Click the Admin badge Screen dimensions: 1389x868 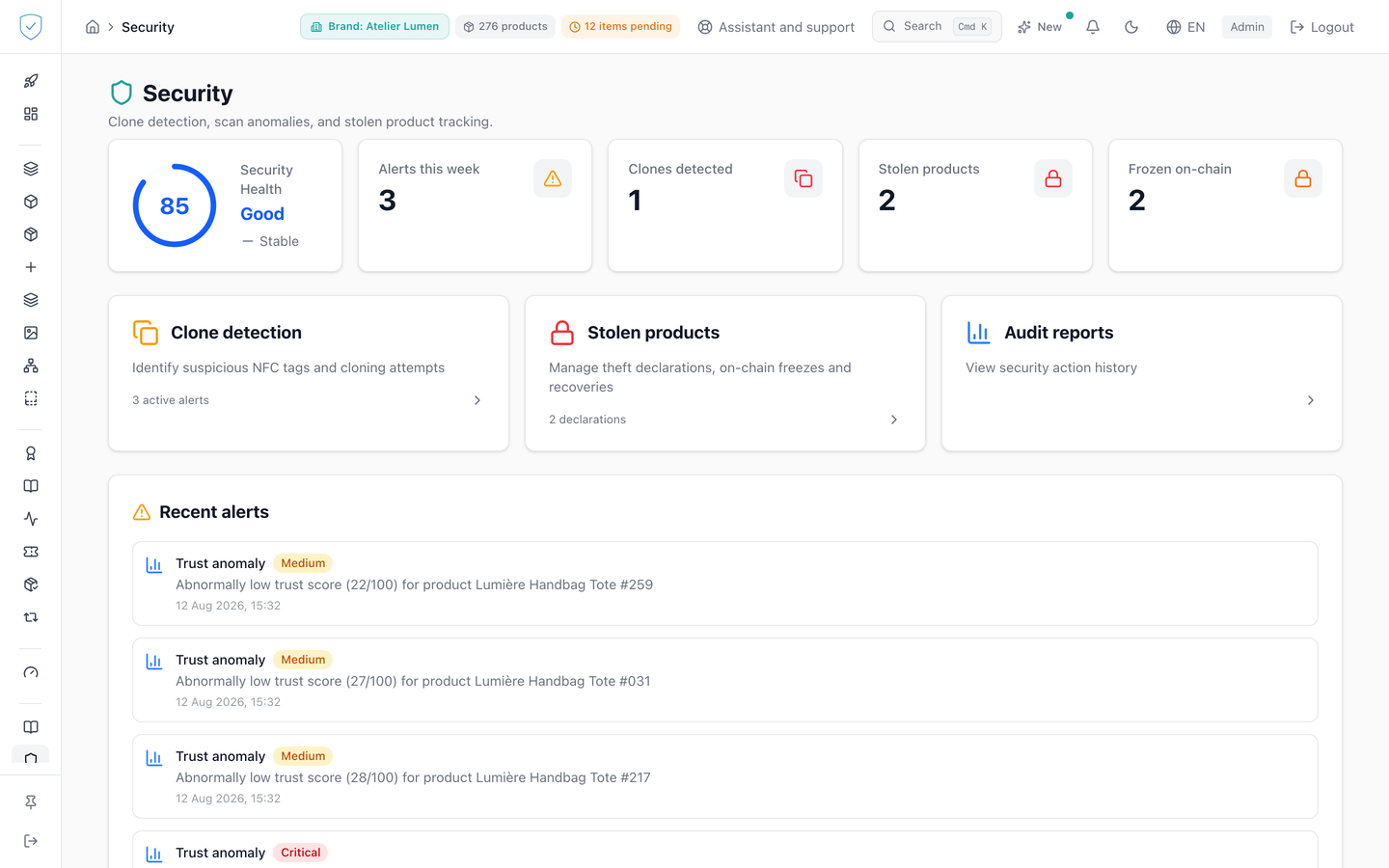tap(1247, 27)
